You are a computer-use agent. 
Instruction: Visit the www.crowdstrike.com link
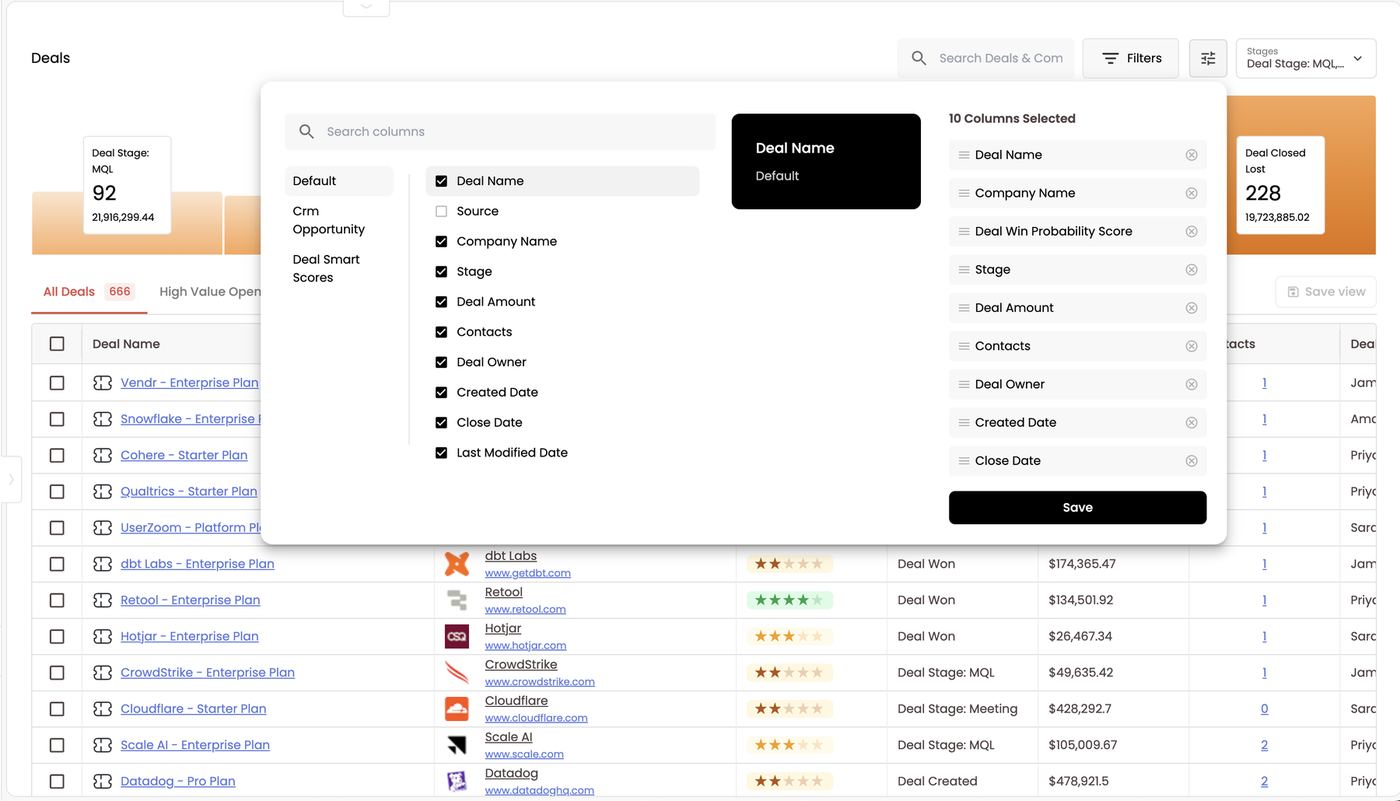540,682
